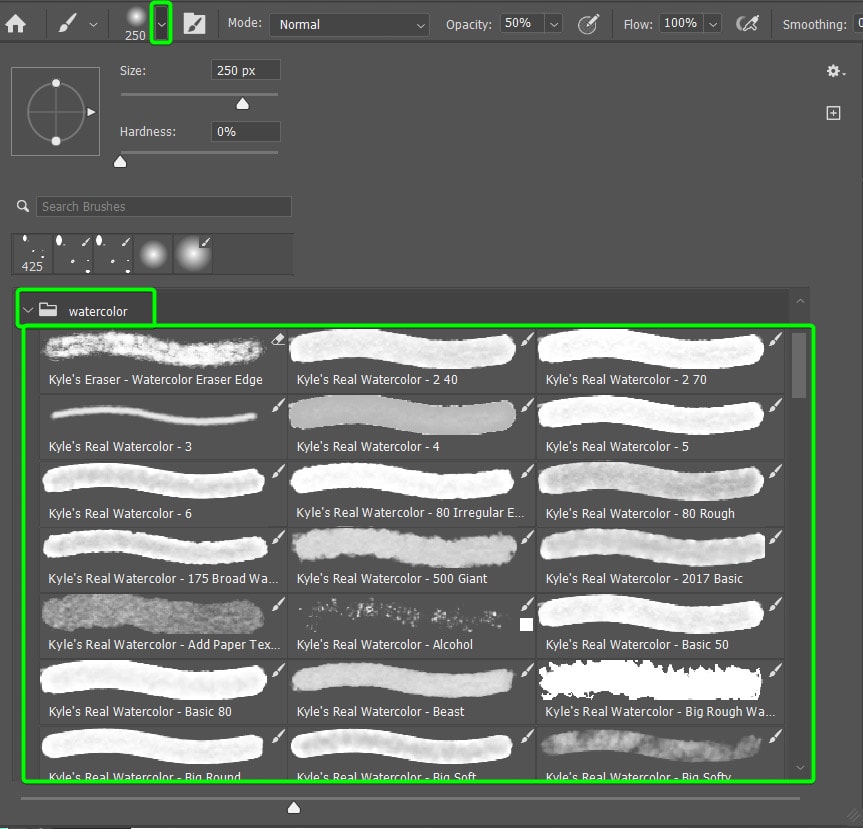Select Kyle's Real Watercolor - Big Rough Wash brush

[x=660, y=692]
